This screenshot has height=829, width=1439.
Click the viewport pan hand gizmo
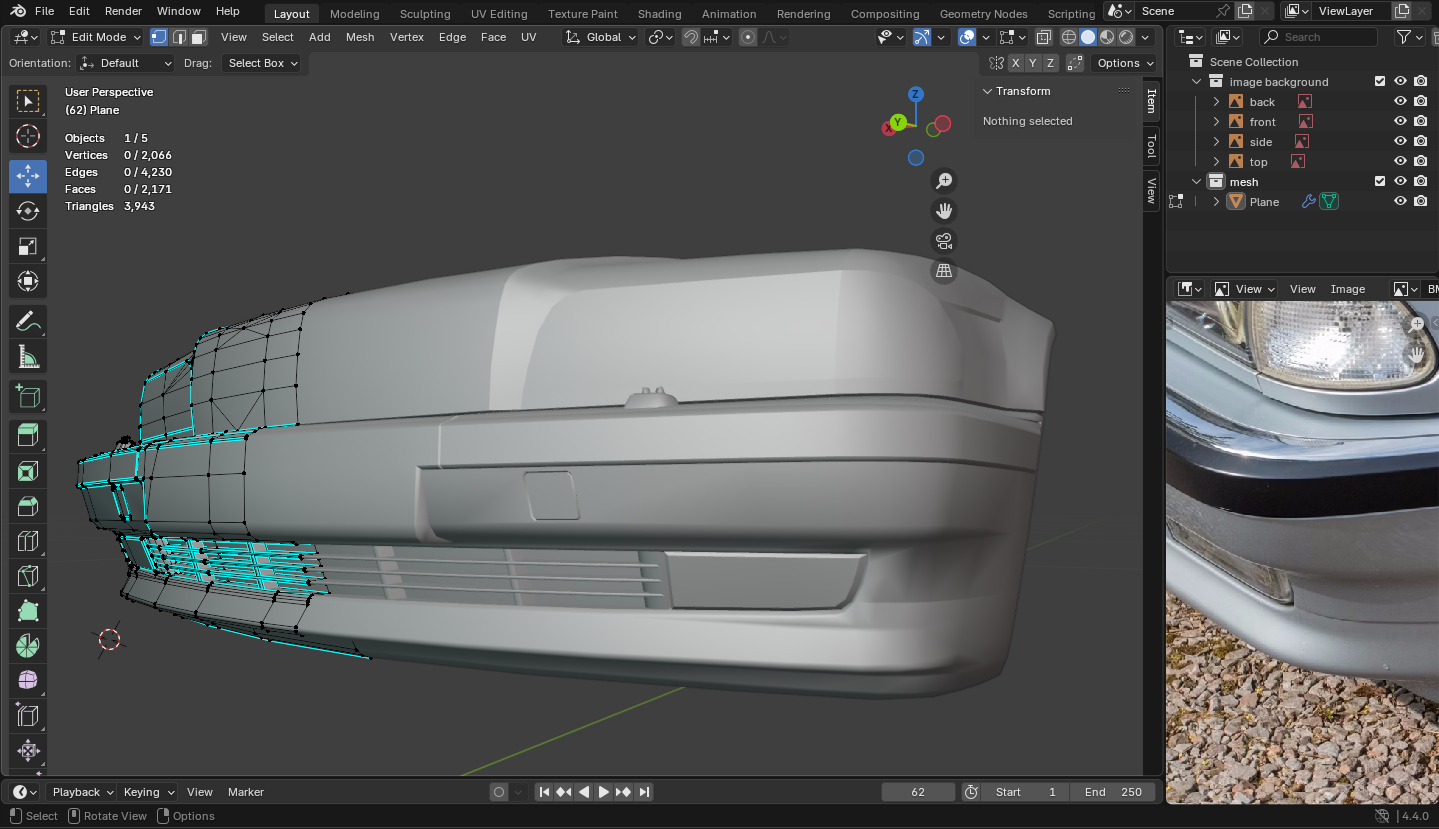point(943,211)
